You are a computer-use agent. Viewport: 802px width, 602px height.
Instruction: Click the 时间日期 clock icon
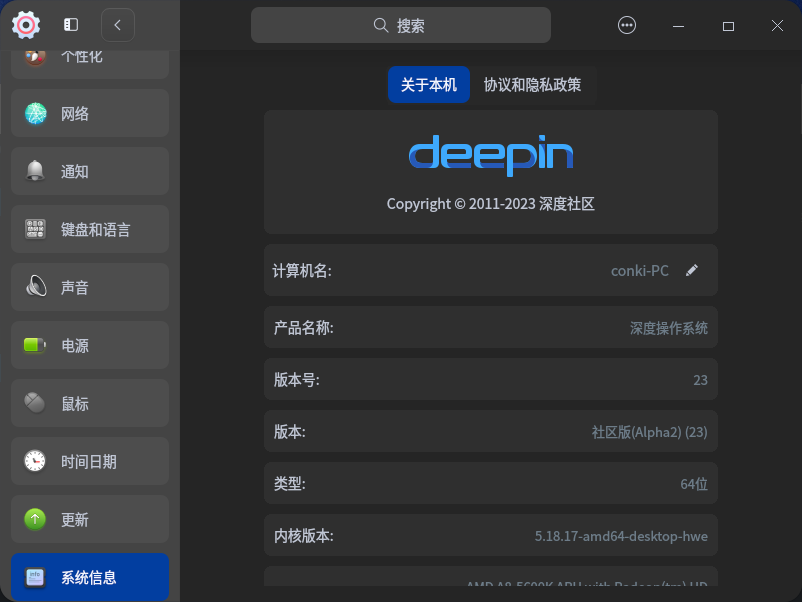[x=35, y=461]
